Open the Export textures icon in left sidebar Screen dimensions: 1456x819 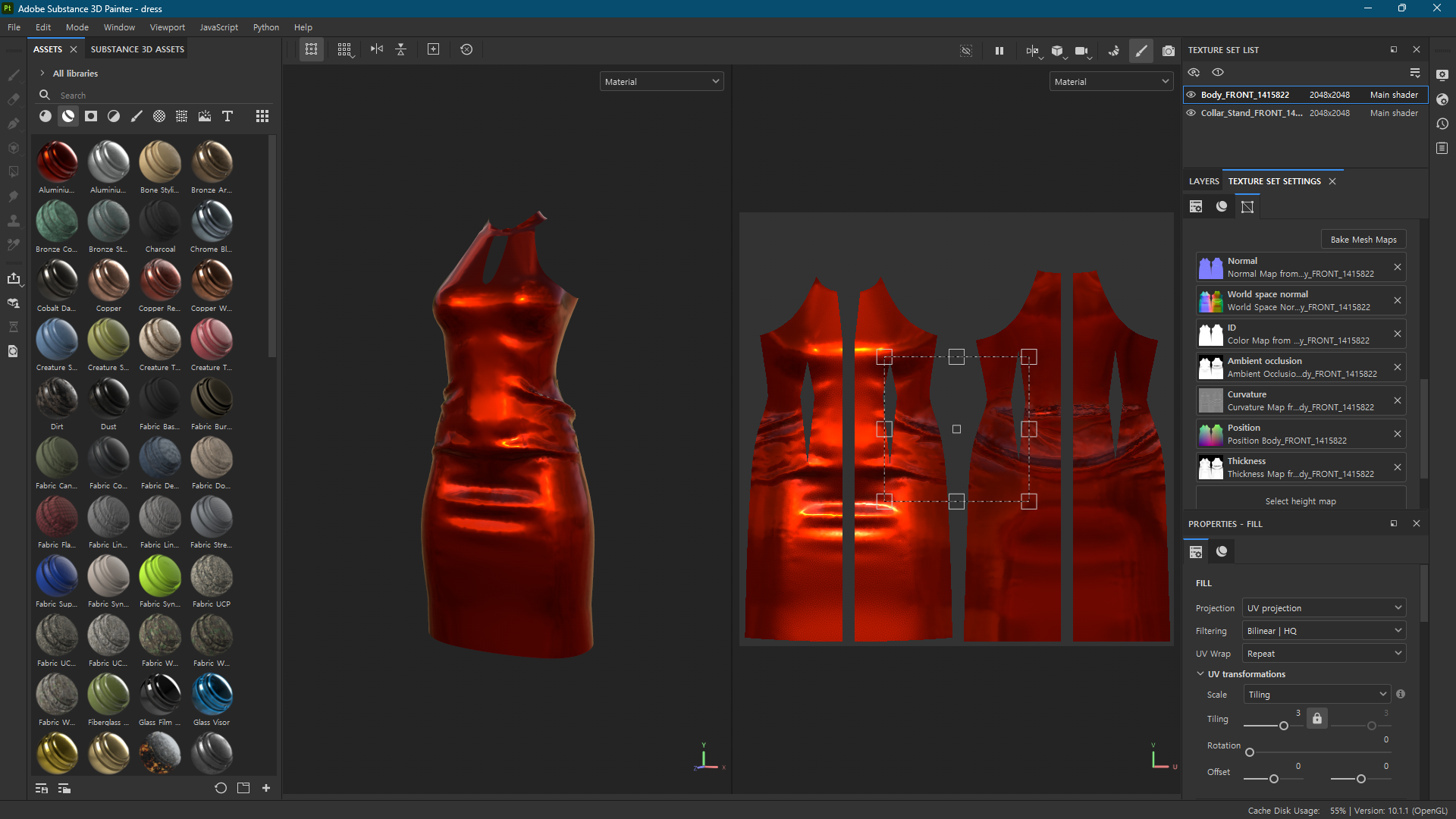(13, 278)
